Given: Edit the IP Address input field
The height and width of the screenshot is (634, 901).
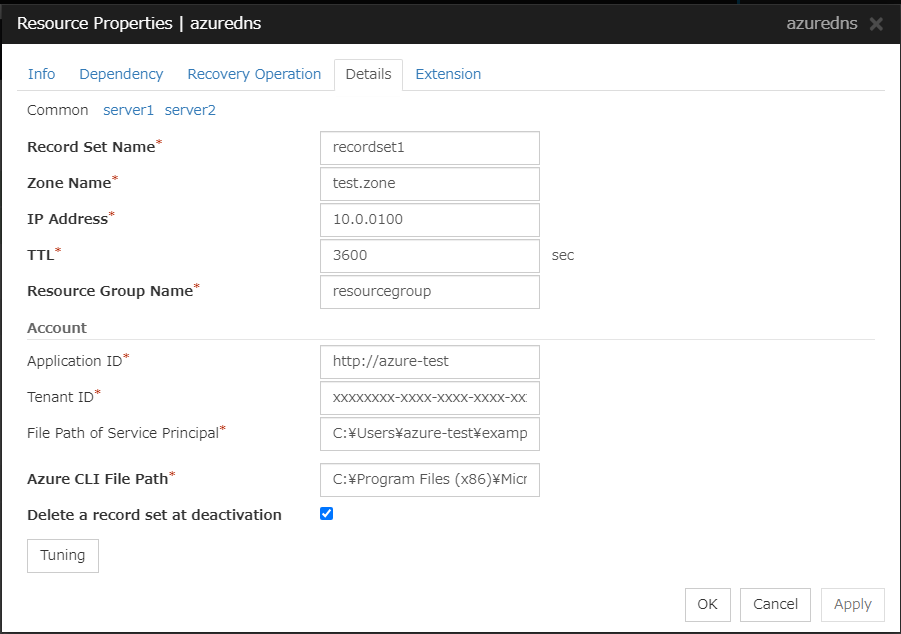Looking at the screenshot, I should [429, 219].
